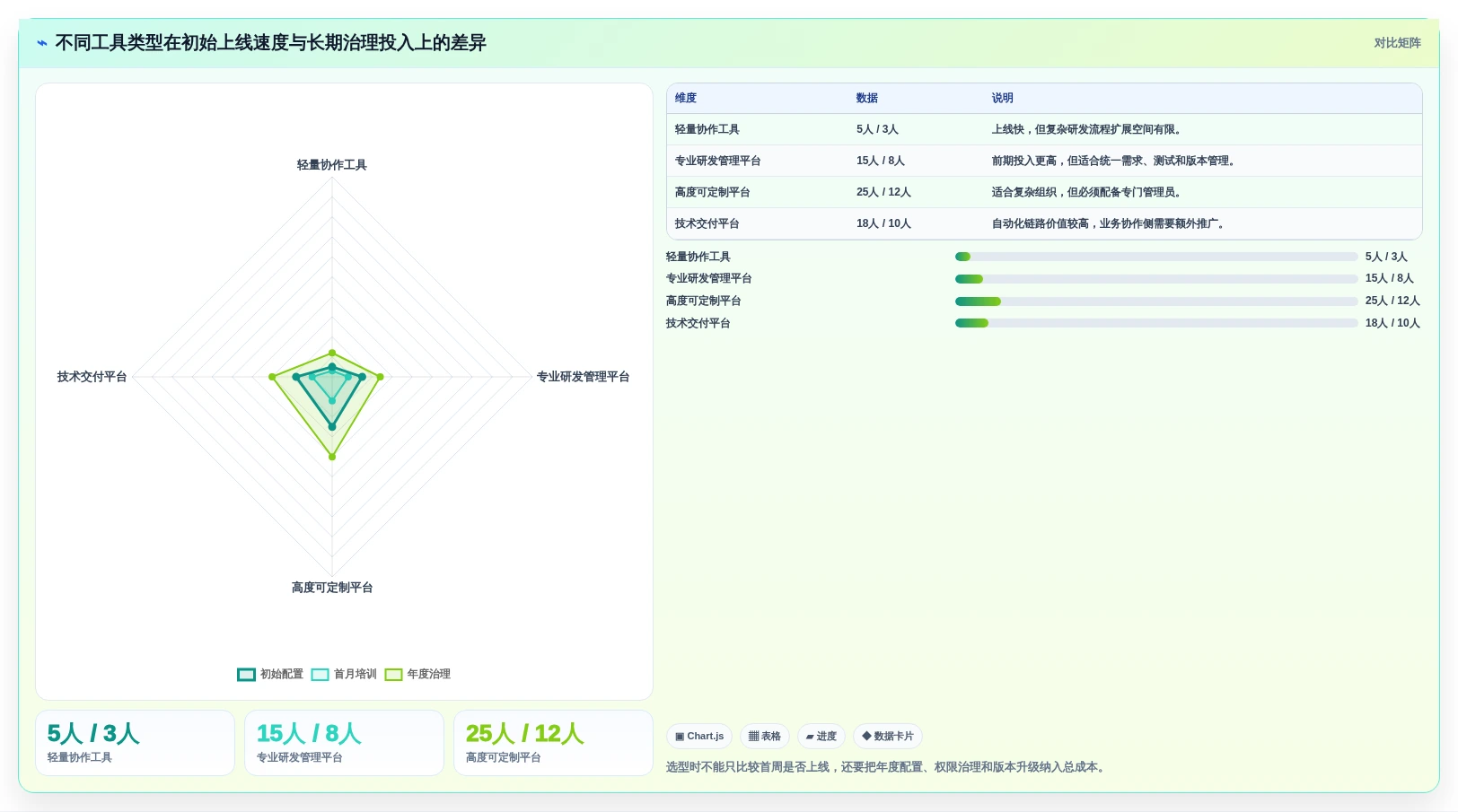Screen dimensions: 1458x812
Task: Click progress value 18人 / 10人 at bar end
Action: click(1392, 323)
